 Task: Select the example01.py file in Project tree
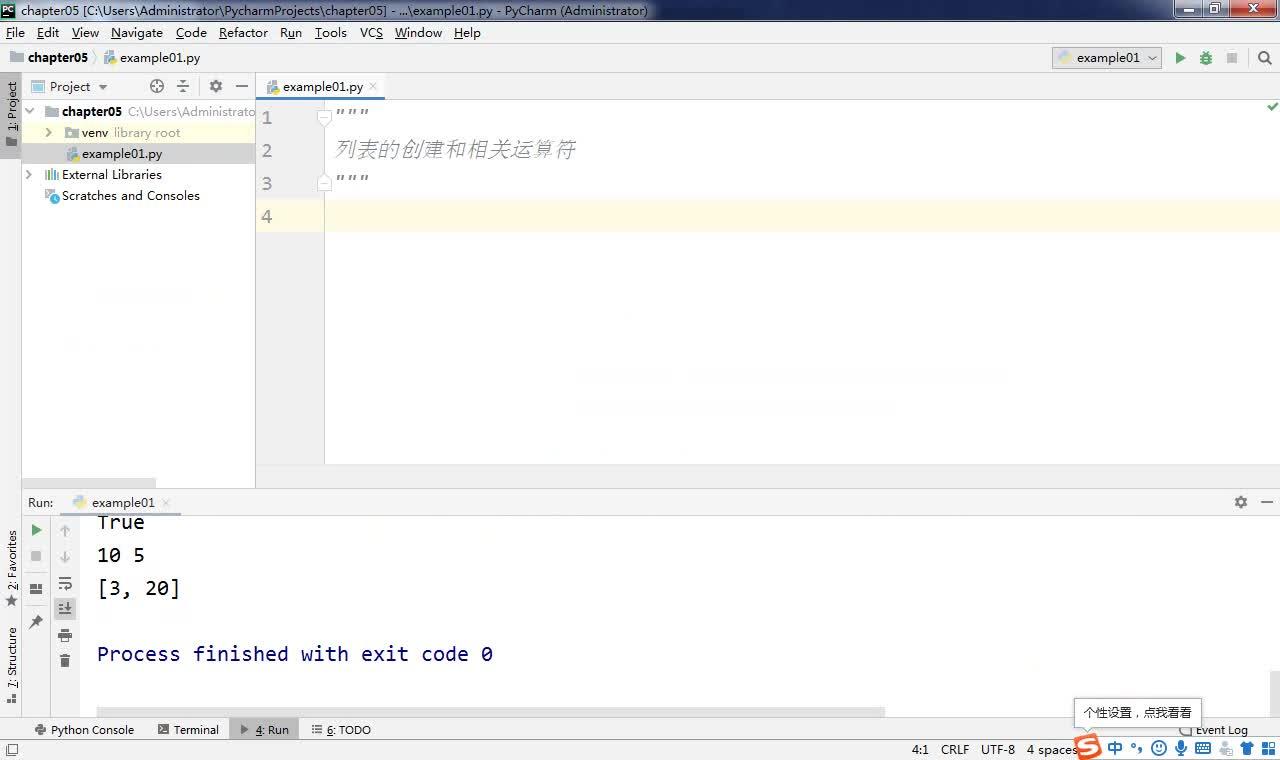click(122, 153)
